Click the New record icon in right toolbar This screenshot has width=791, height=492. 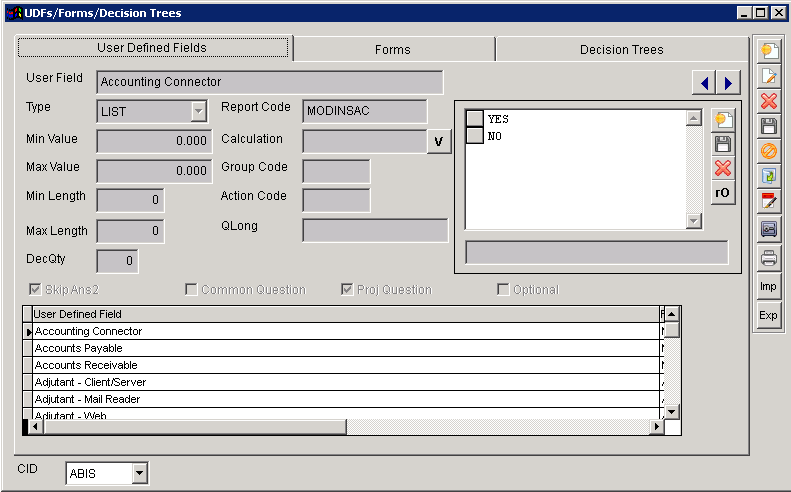click(x=768, y=50)
